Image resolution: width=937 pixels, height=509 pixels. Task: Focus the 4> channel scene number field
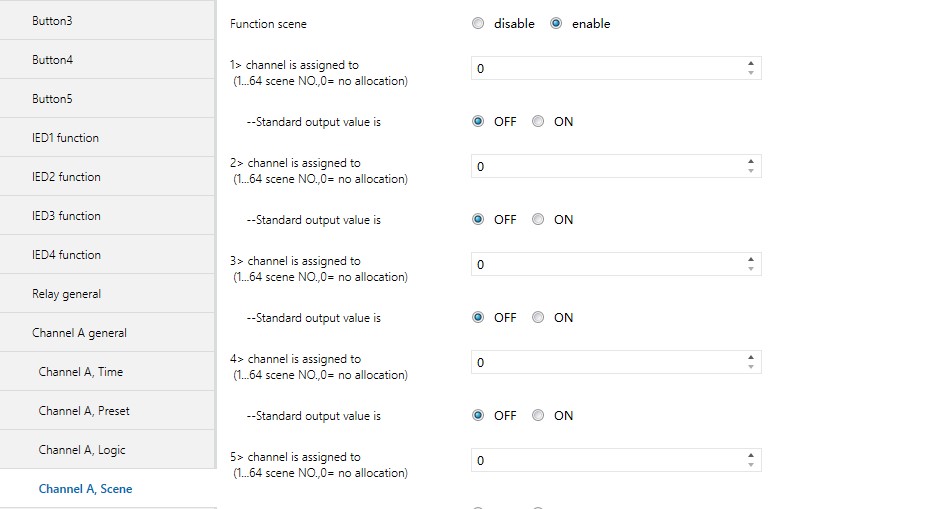coord(606,362)
